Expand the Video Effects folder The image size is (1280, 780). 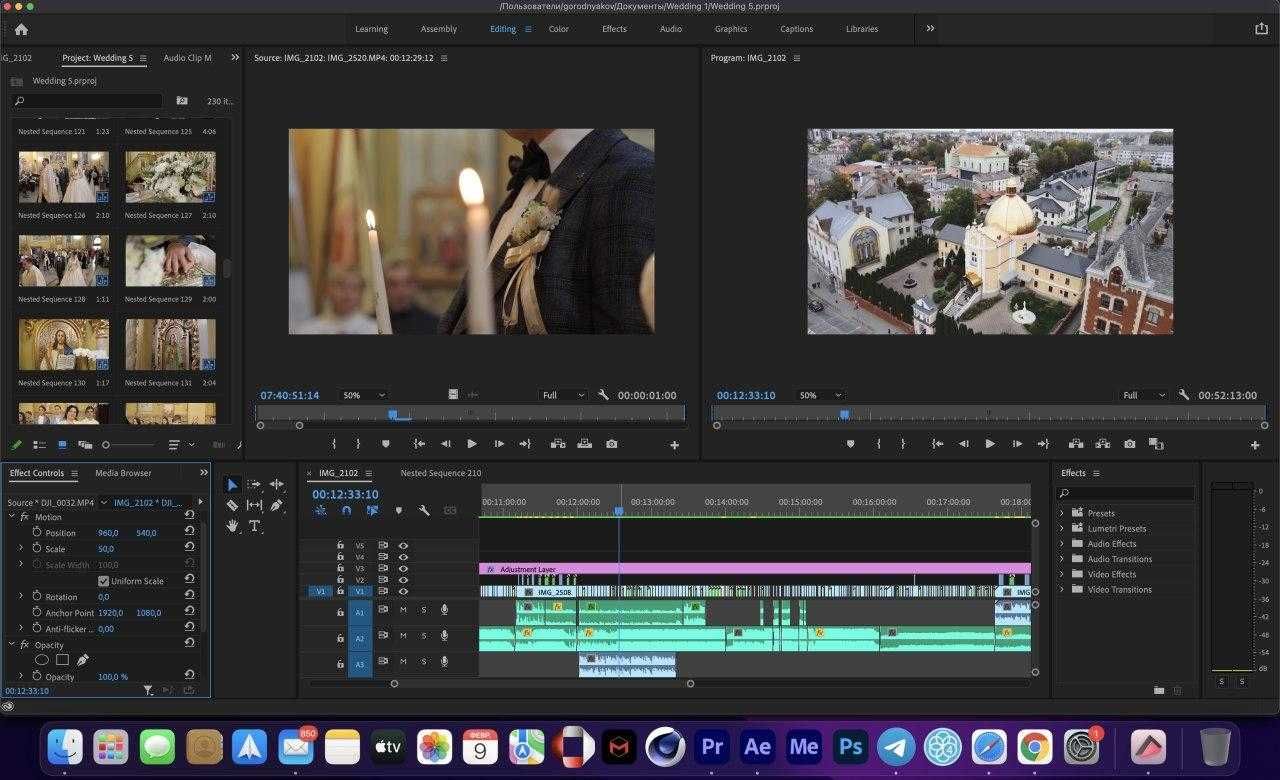tap(1062, 574)
